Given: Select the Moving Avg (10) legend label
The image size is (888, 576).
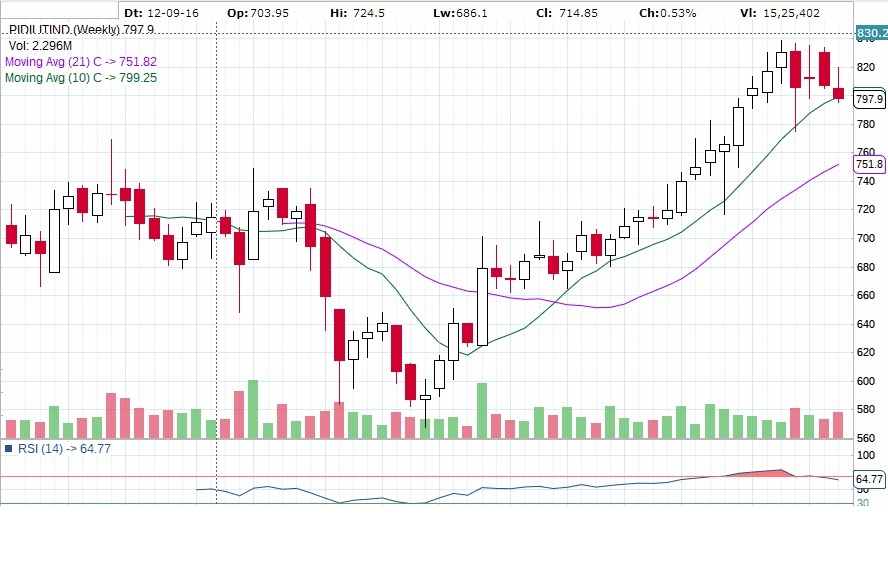Looking at the screenshot, I should [x=81, y=78].
